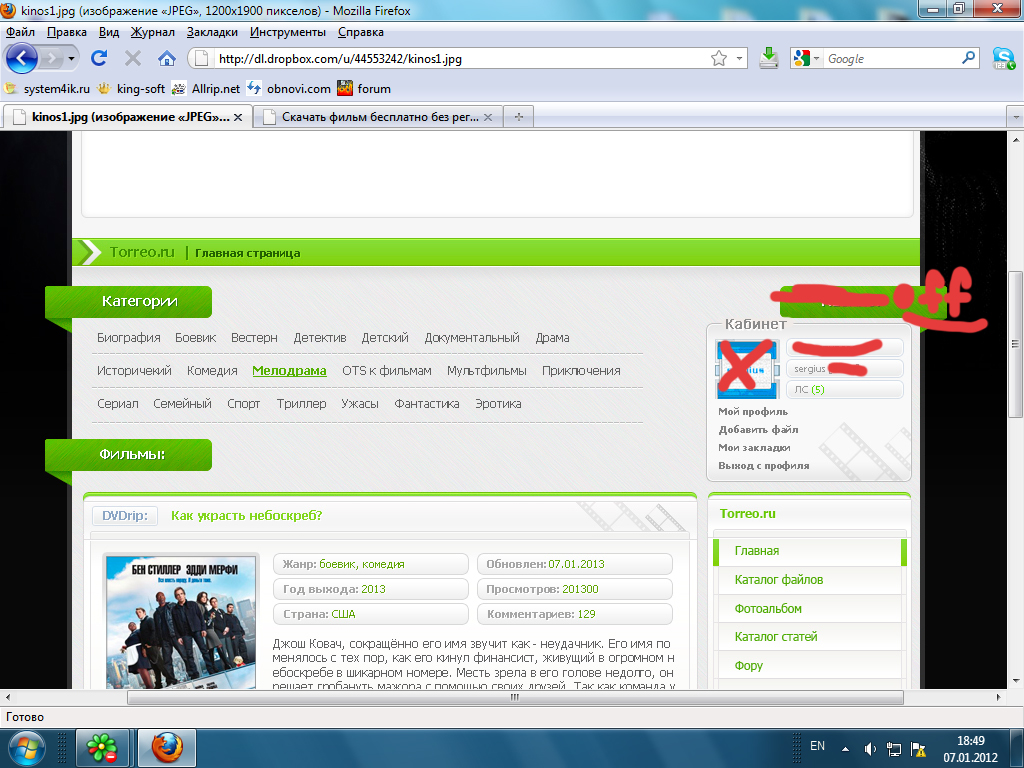
Task: Expand the address bar history dropdown
Action: [x=739, y=59]
